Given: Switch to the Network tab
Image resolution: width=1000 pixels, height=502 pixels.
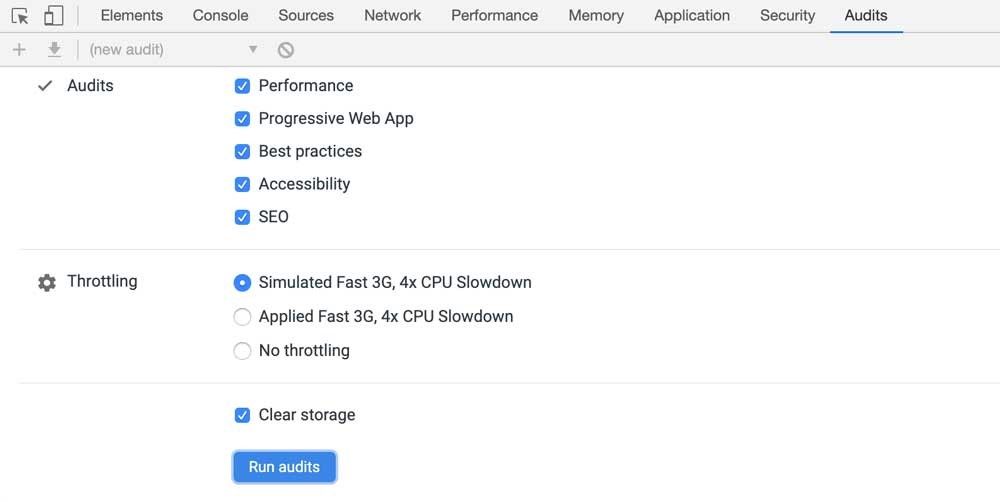Looking at the screenshot, I should click(x=392, y=16).
